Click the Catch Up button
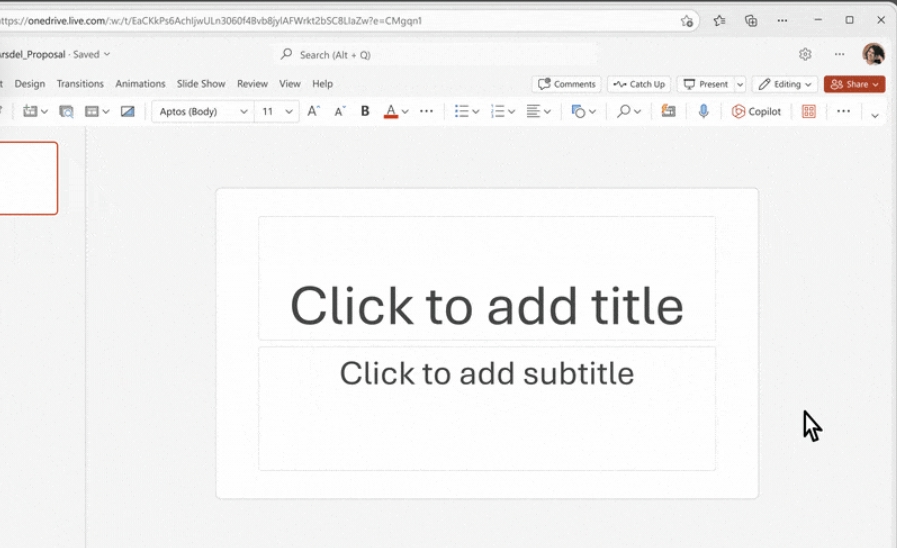The width and height of the screenshot is (897, 548). (x=638, y=84)
